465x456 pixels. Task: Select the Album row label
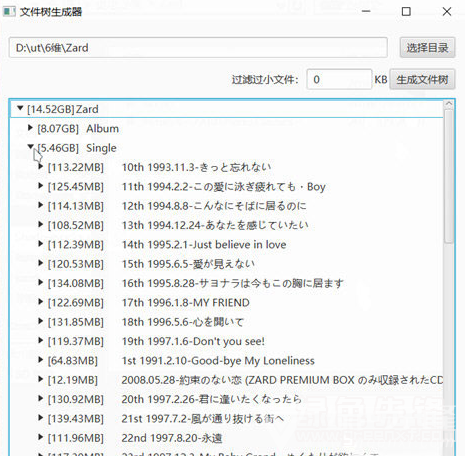tap(102, 128)
